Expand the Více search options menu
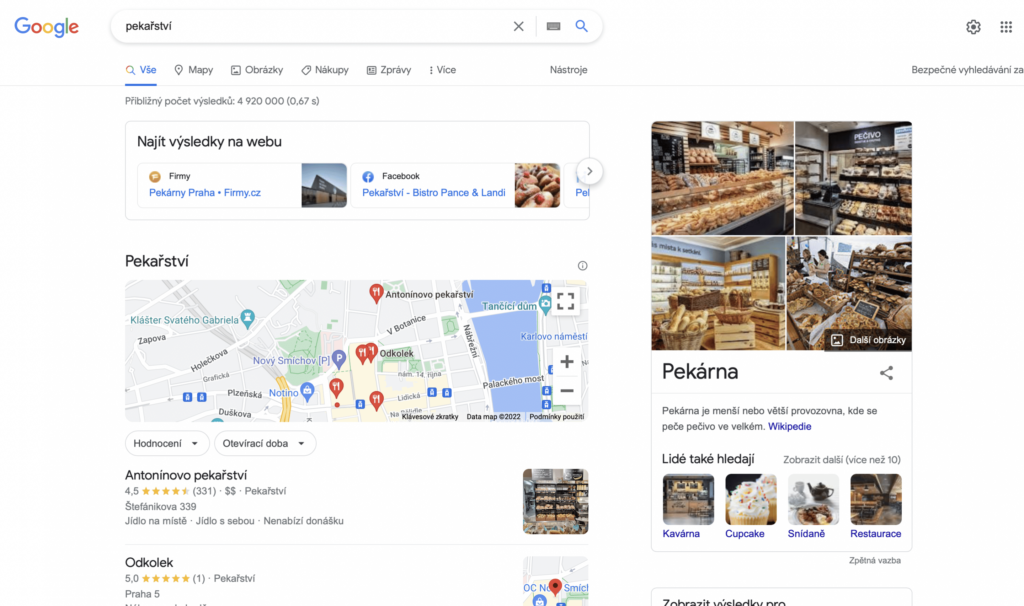 [442, 70]
